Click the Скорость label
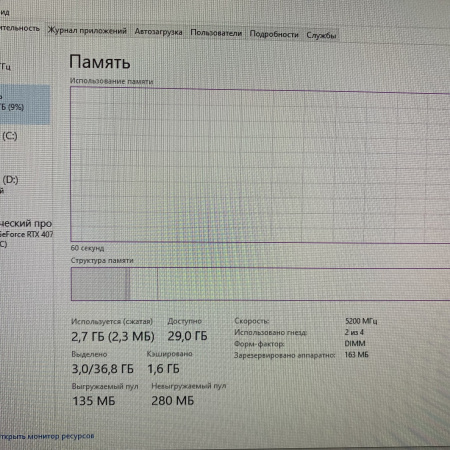 [252, 321]
